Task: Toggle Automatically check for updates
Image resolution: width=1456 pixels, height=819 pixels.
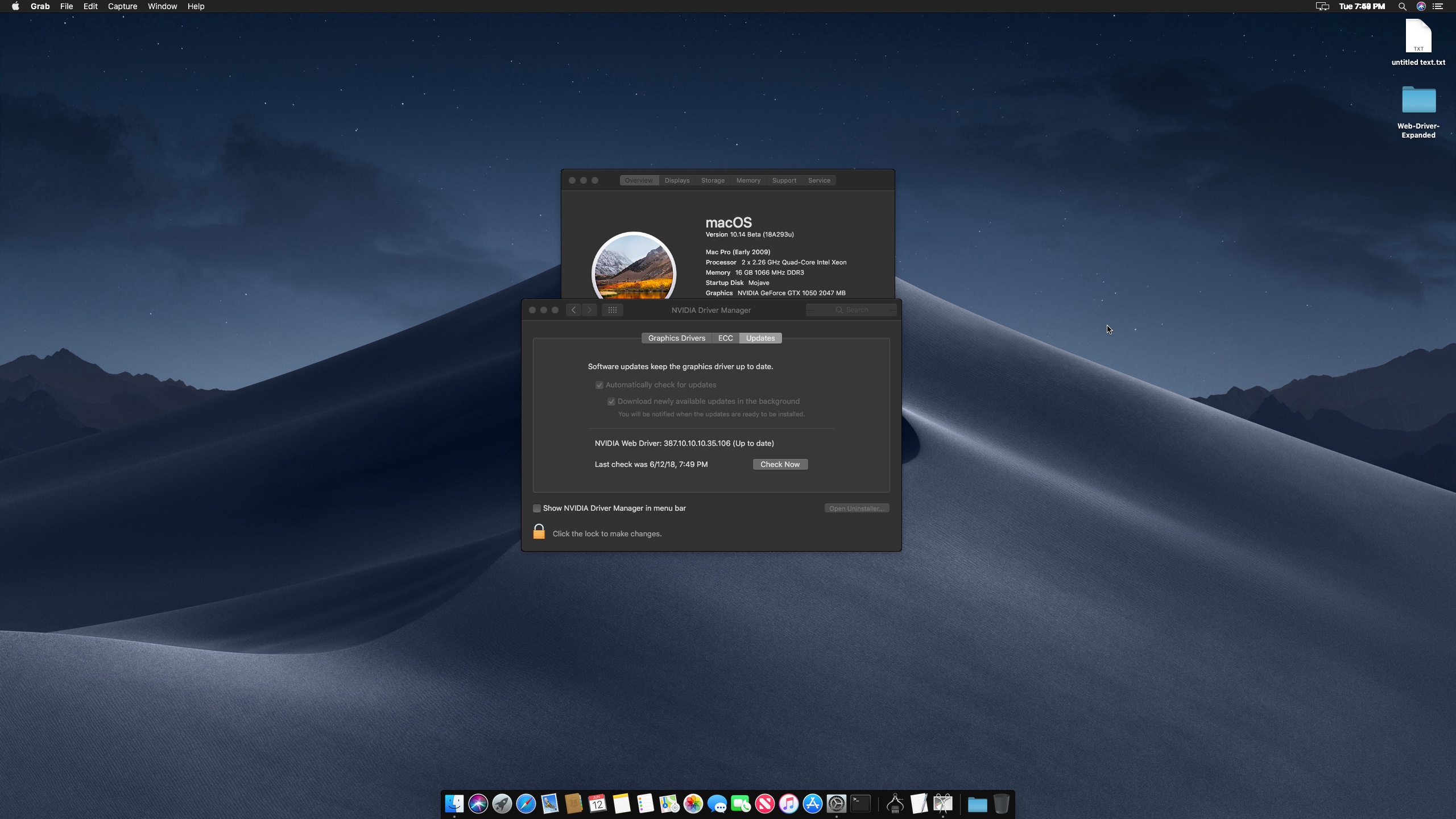Action: coord(599,385)
